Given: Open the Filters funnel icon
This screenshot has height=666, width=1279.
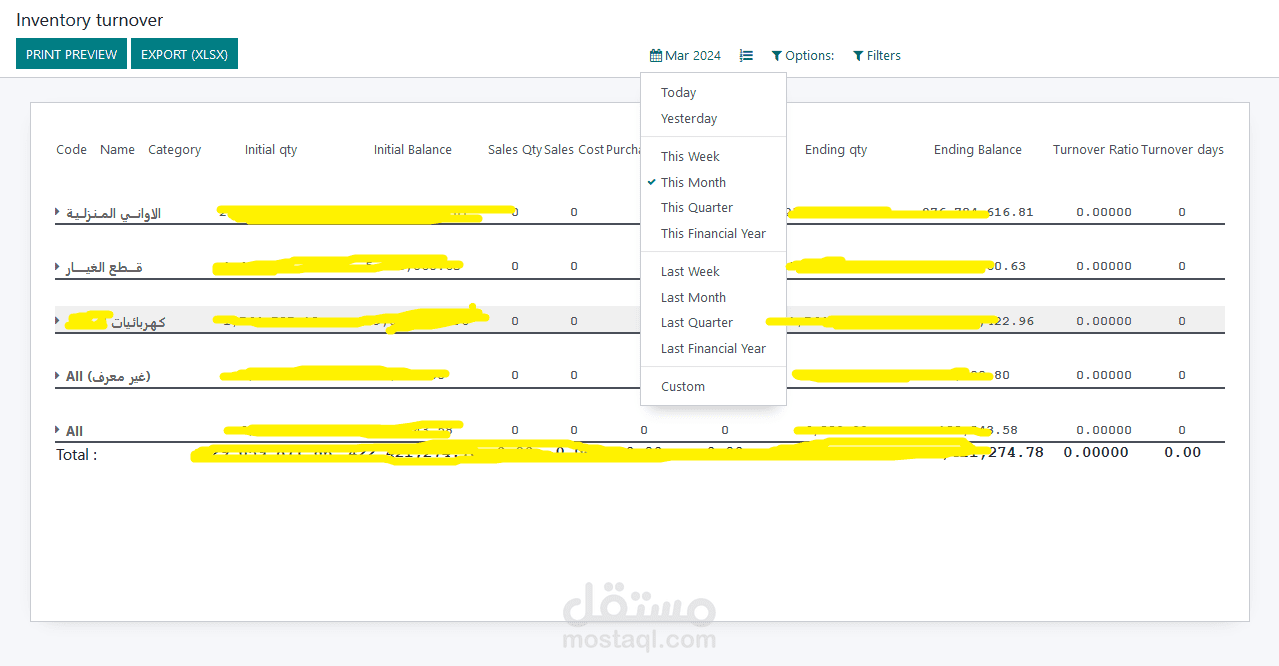Looking at the screenshot, I should point(857,55).
